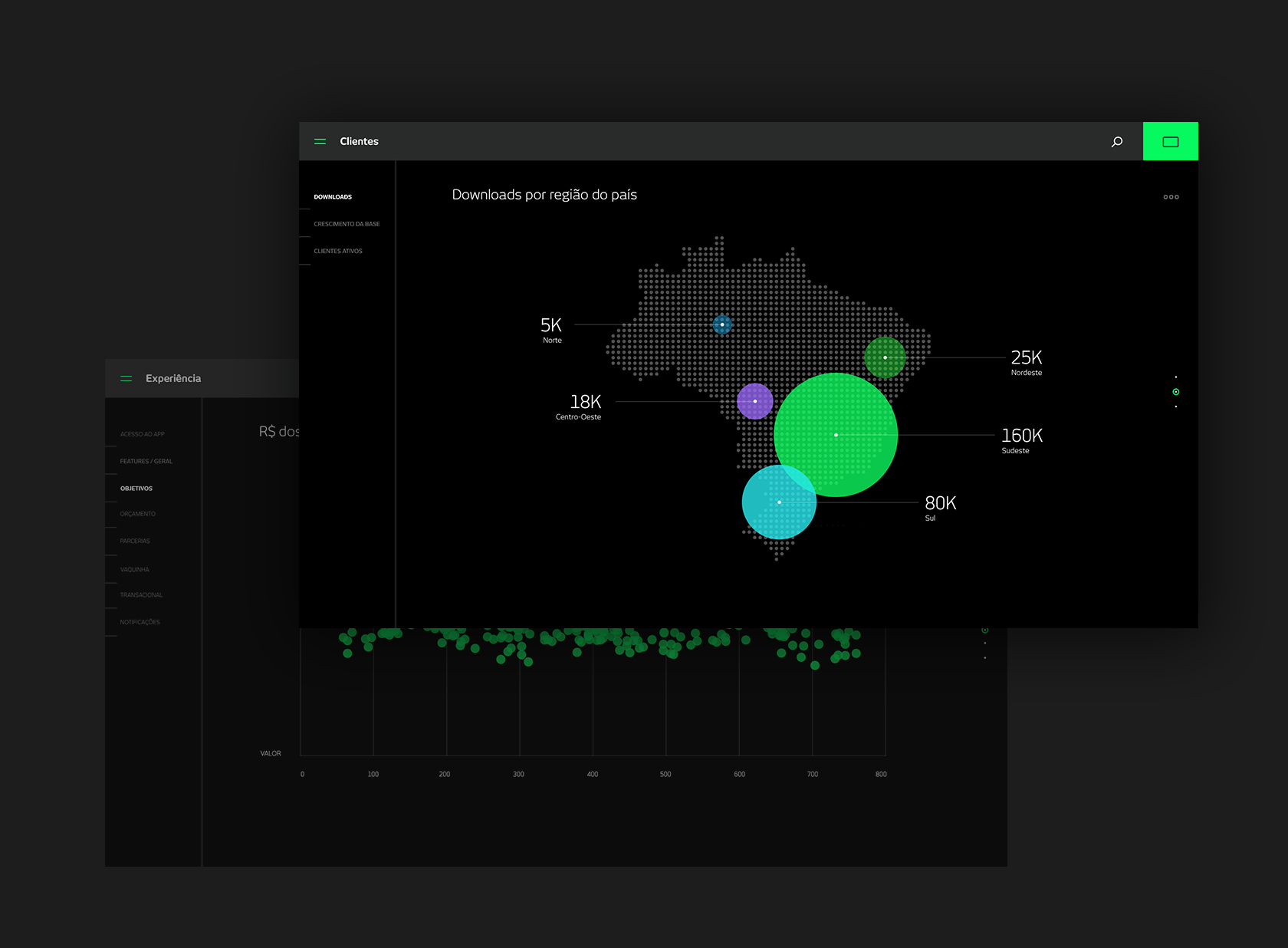Click the bottom page dot in Clientes window
This screenshot has width=1288, height=948.
point(1176,407)
